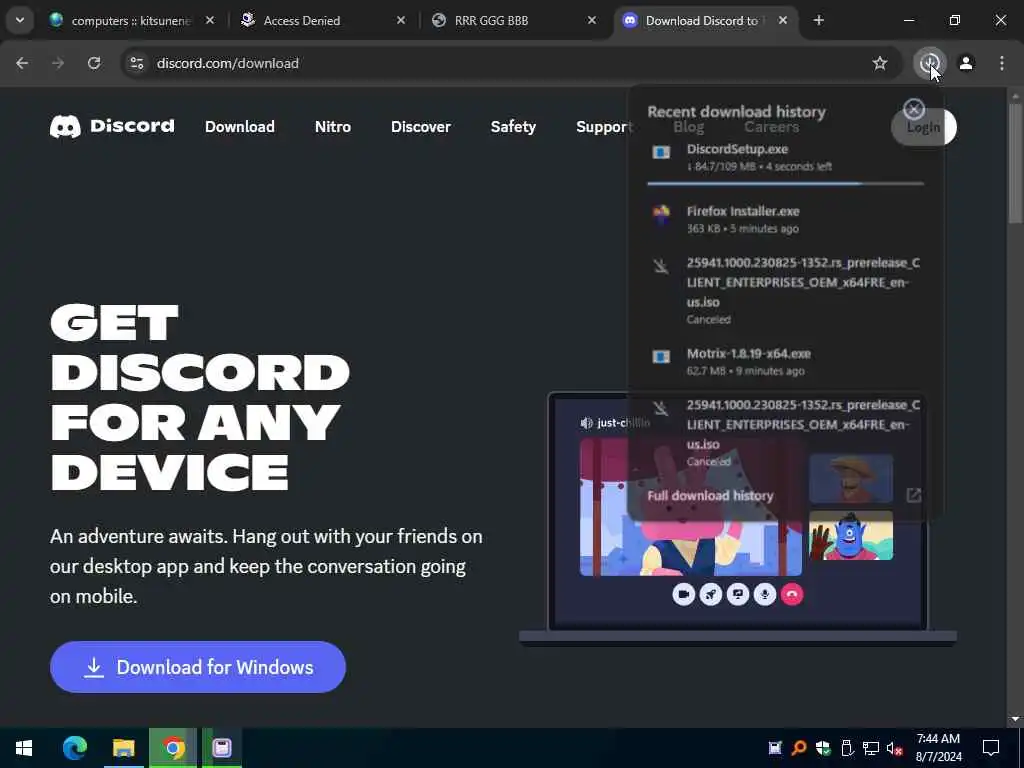Open the Download nav item

[240, 127]
